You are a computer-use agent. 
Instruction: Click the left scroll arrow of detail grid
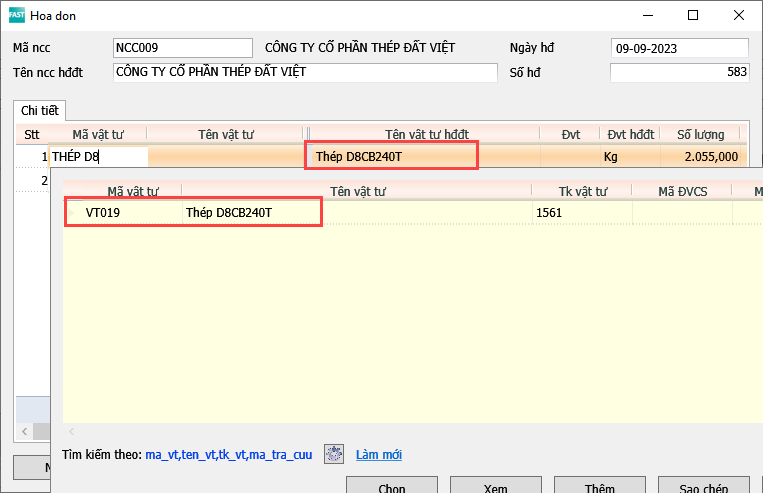[24, 431]
